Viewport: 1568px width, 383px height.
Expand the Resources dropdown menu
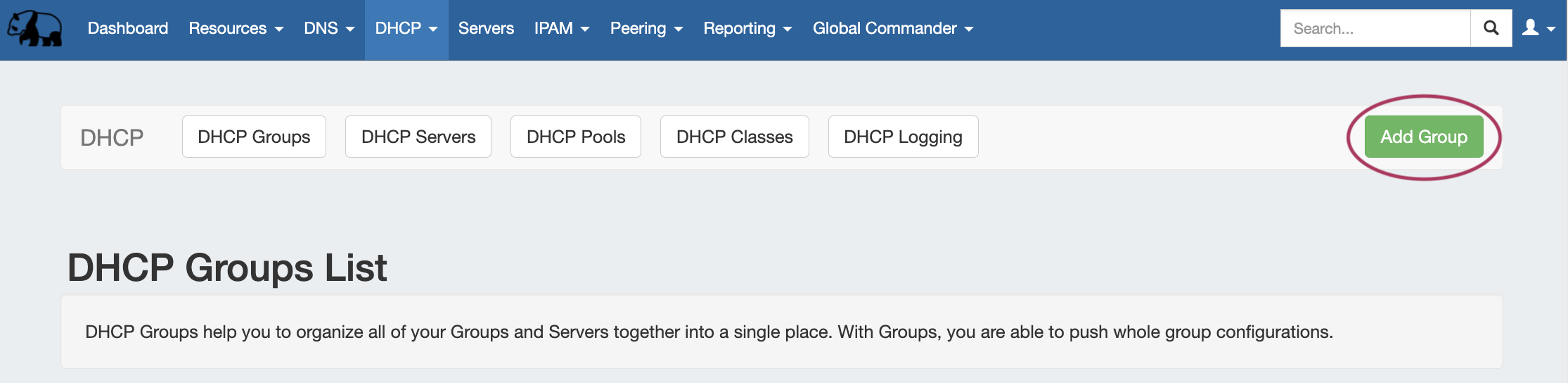pos(236,28)
